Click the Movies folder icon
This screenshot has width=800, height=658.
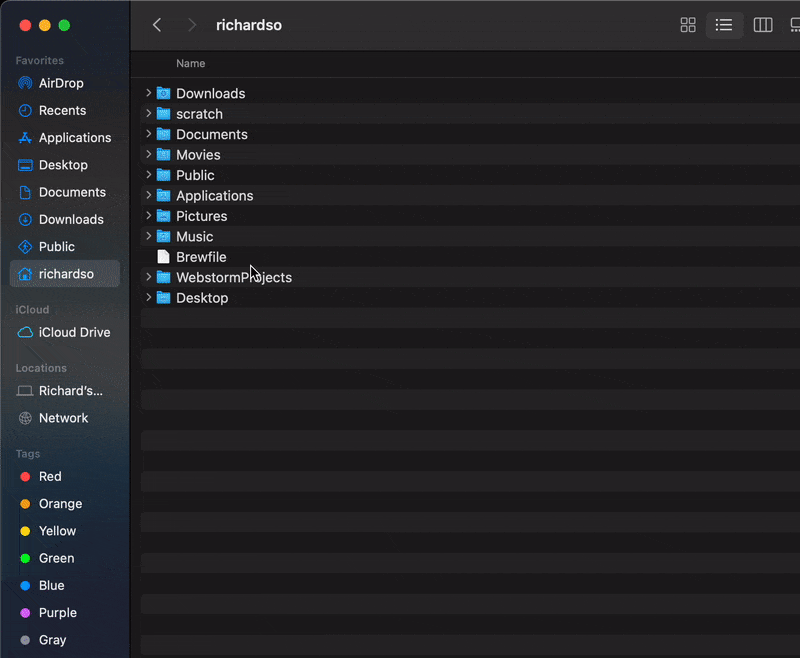[x=163, y=155]
